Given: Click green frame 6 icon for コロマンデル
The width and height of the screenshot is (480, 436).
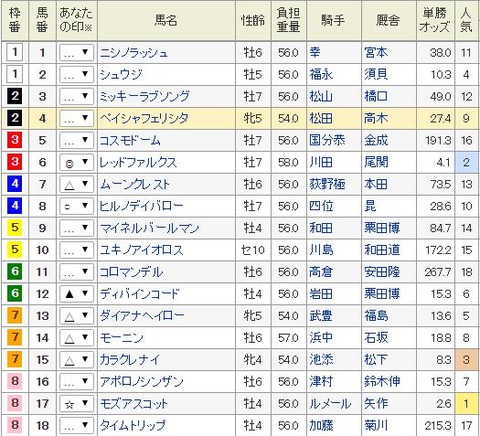Looking at the screenshot, I should [x=15, y=272].
